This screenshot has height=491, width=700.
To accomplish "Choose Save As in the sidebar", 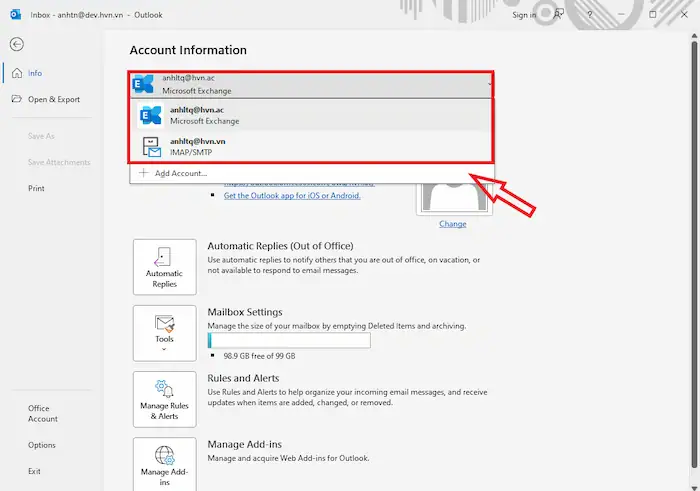I will coord(41,136).
